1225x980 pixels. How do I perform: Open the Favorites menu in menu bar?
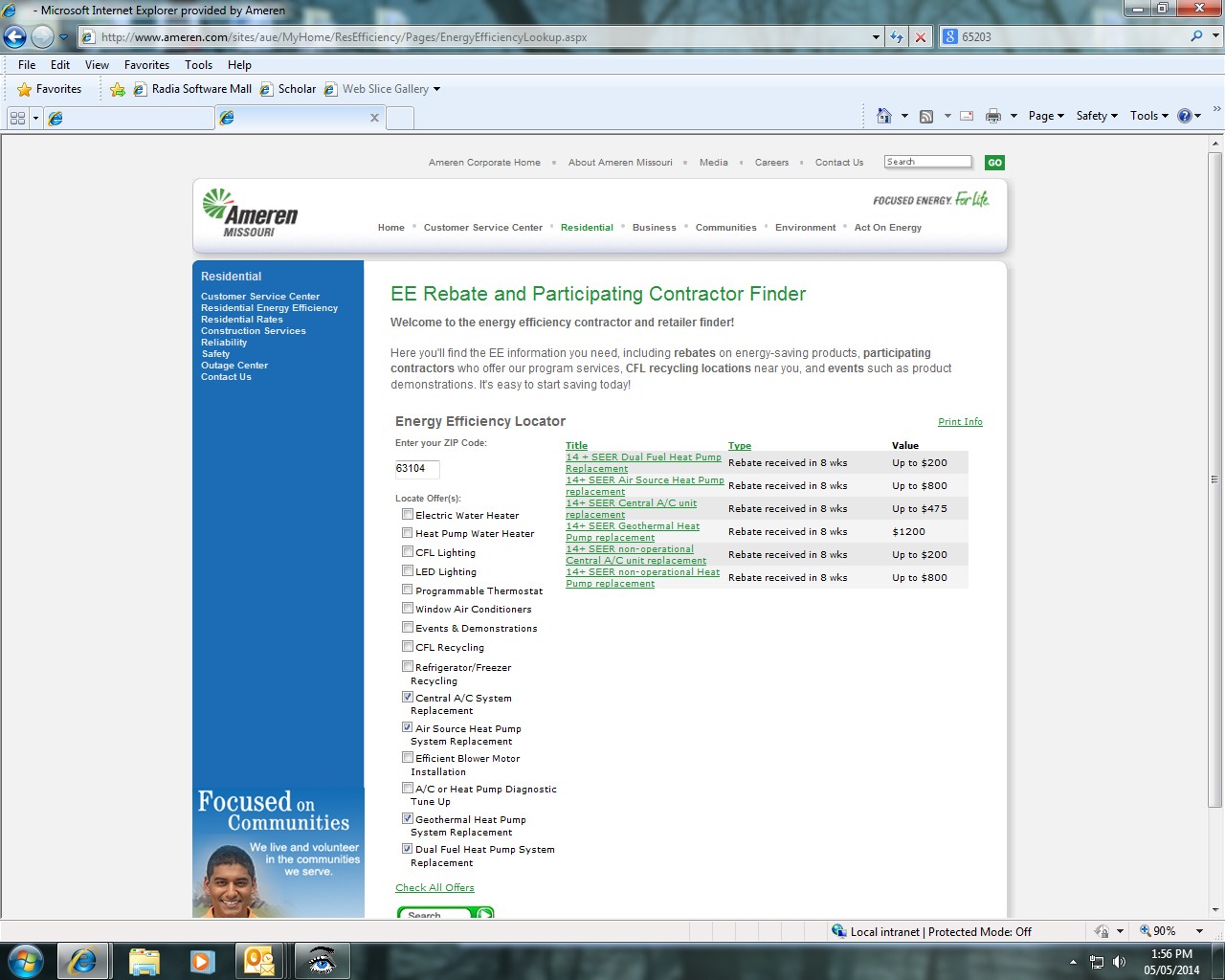pyautogui.click(x=146, y=65)
